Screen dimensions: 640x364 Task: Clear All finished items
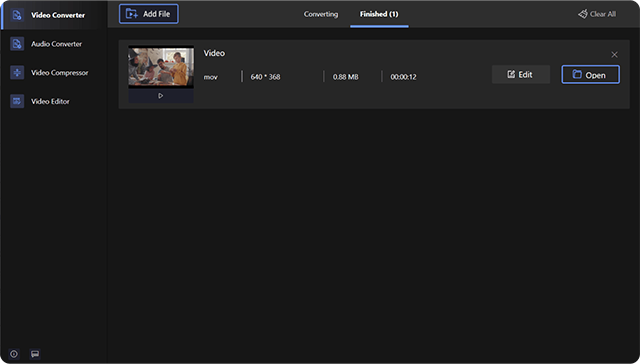click(x=597, y=14)
